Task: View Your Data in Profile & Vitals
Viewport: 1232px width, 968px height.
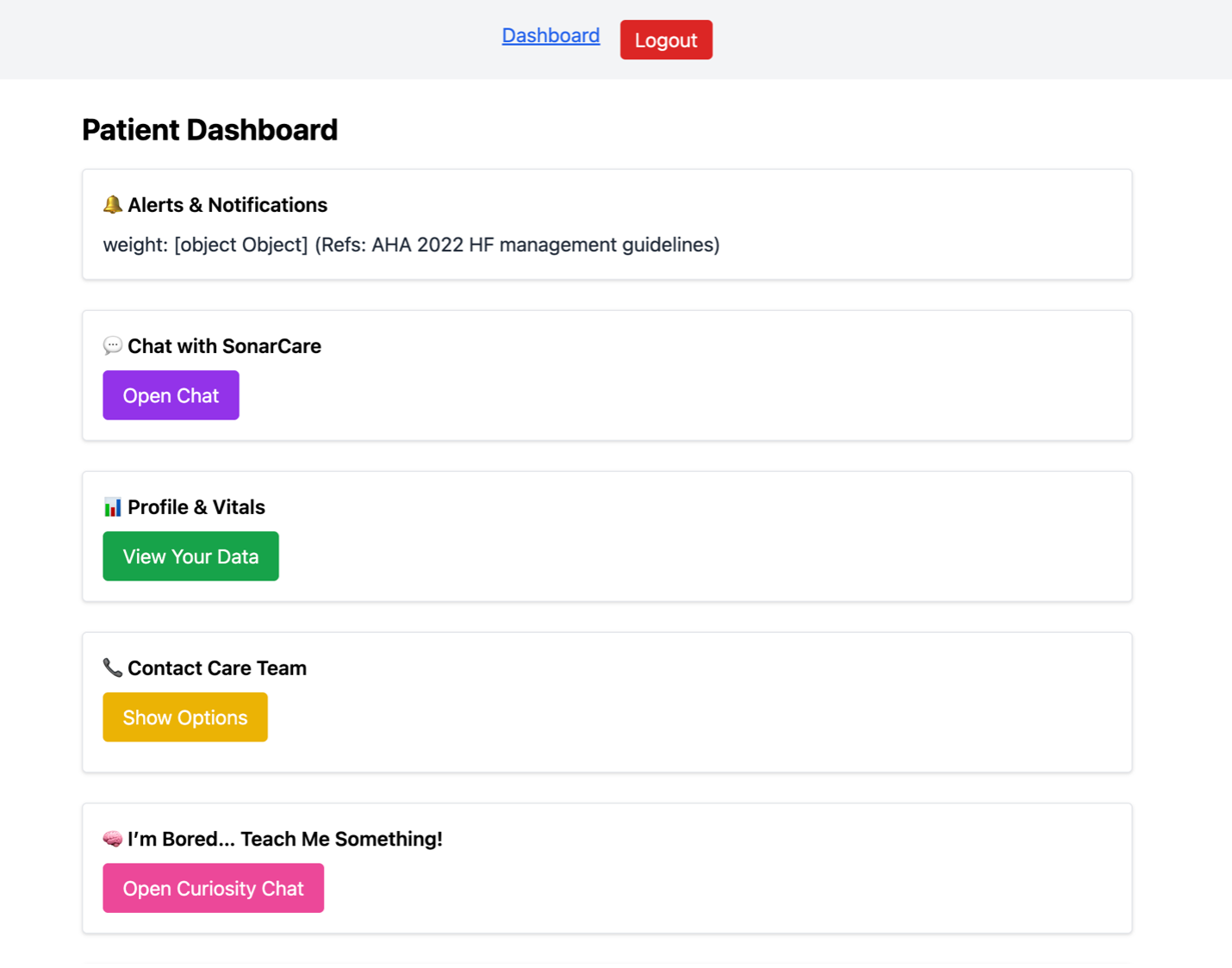Action: coord(190,556)
